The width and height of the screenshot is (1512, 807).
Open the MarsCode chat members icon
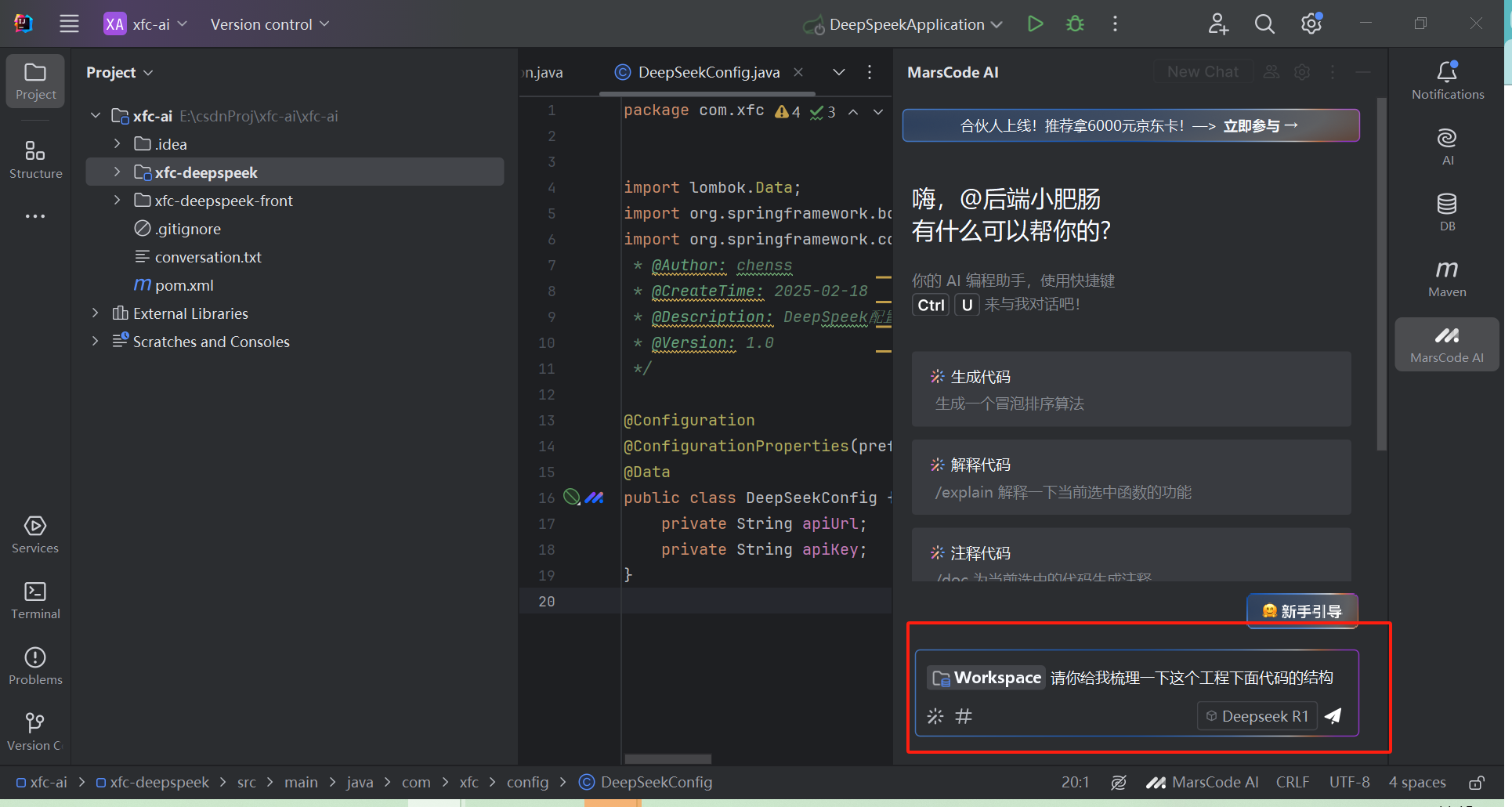pyautogui.click(x=1271, y=72)
